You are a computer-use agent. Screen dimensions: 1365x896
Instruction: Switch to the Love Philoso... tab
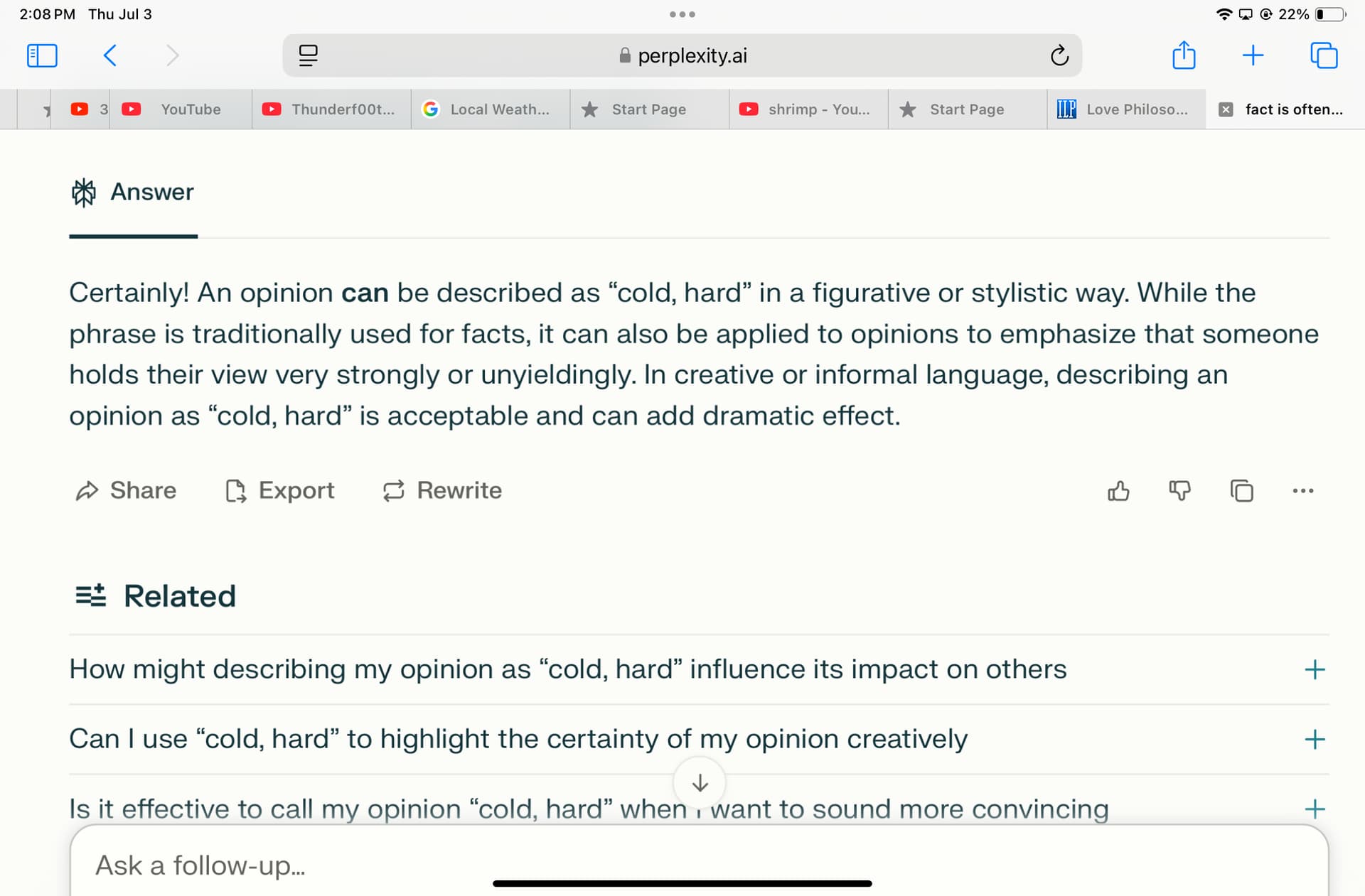pos(1126,109)
